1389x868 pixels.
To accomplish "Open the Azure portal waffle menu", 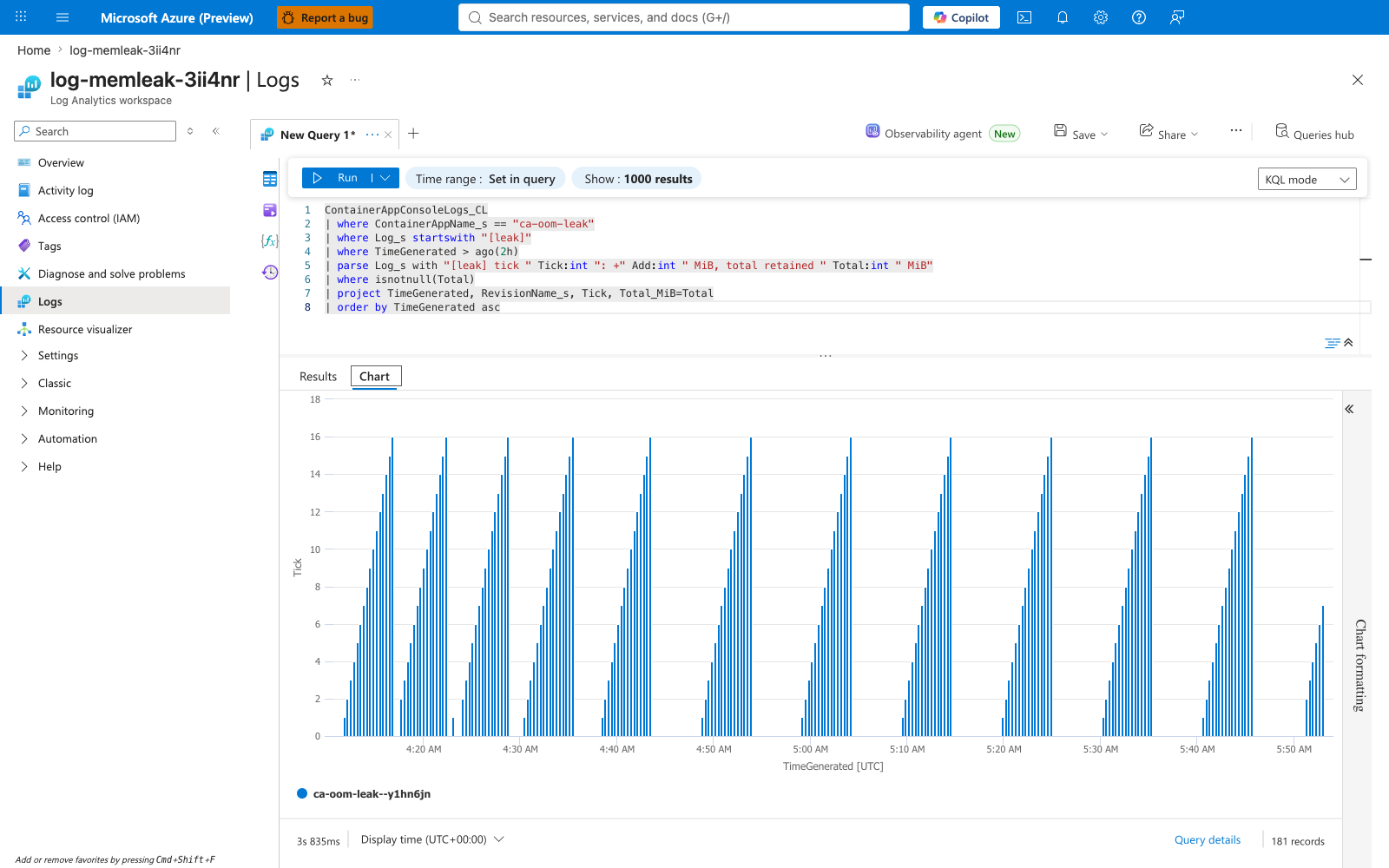I will (x=21, y=17).
